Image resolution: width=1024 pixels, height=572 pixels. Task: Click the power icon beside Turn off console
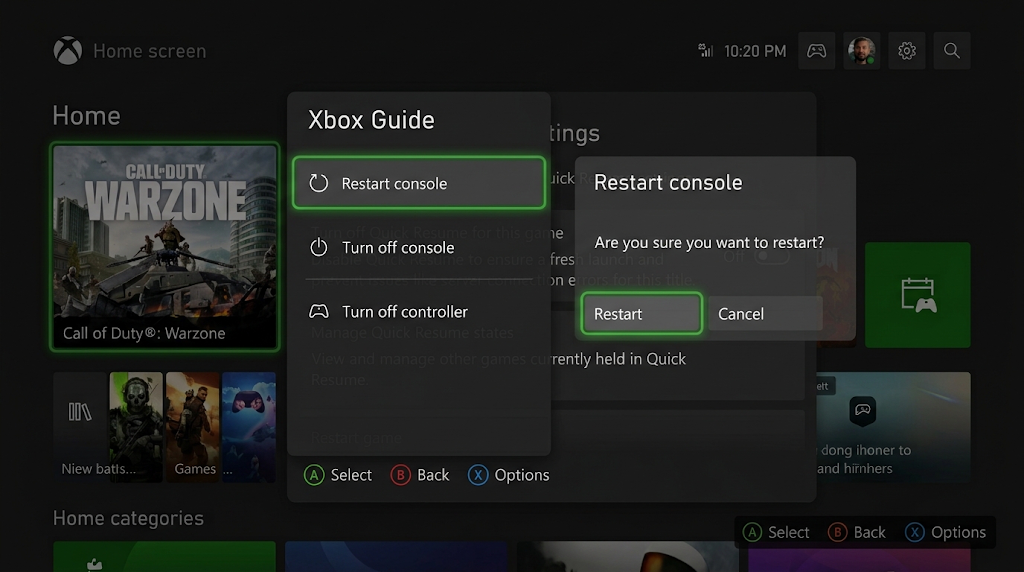tap(319, 247)
